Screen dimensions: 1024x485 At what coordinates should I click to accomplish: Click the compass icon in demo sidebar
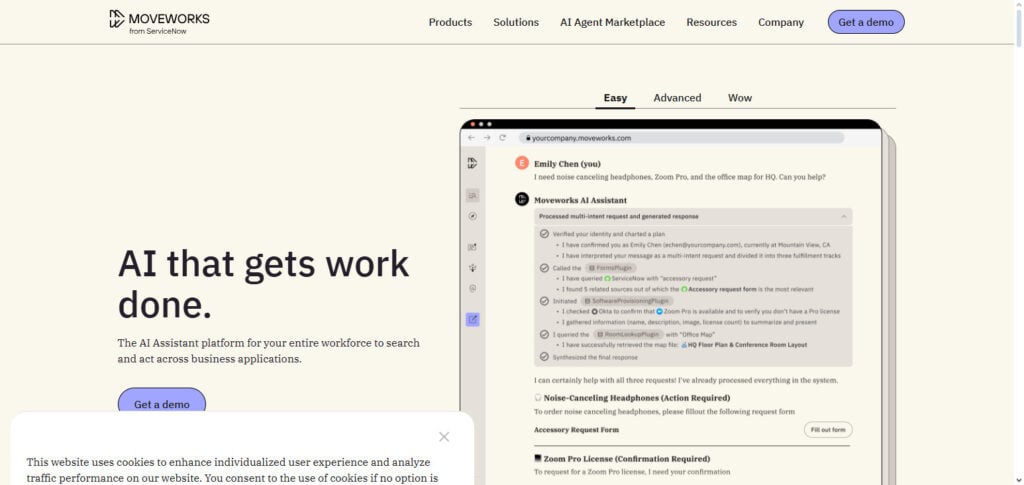(x=473, y=216)
